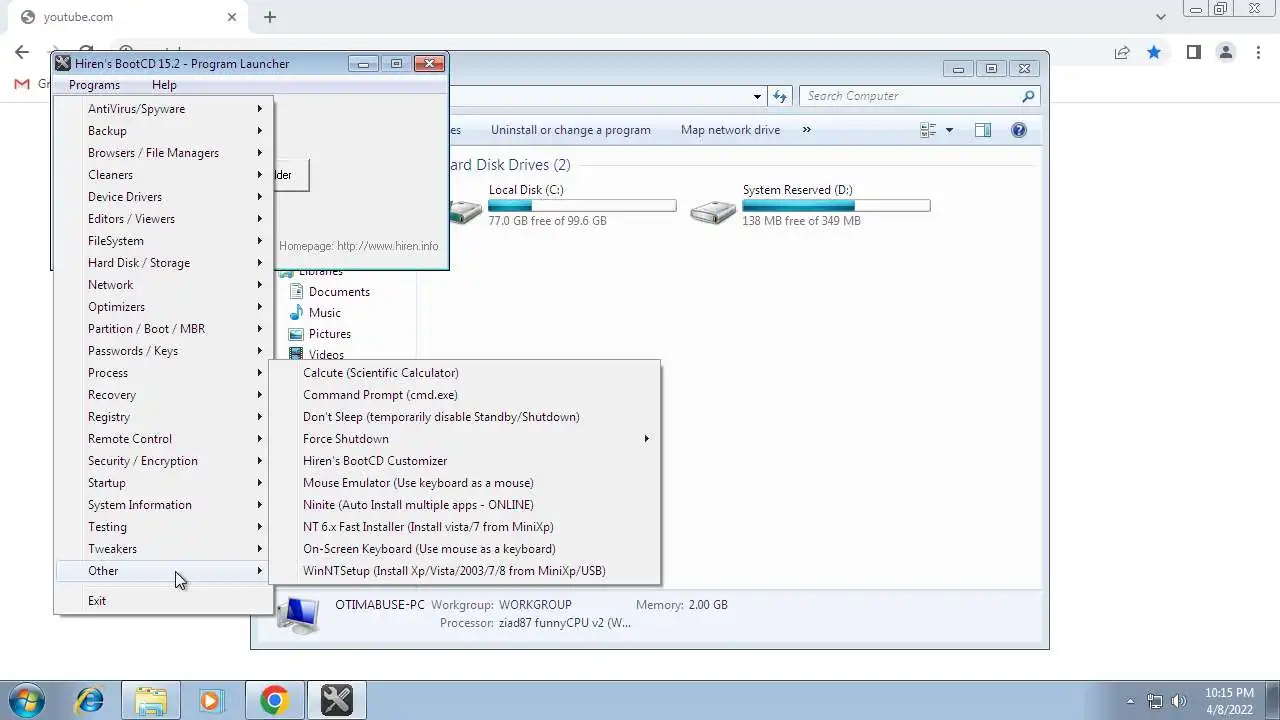Select Don't Sleep entry
The image size is (1280, 720).
[x=464, y=417]
